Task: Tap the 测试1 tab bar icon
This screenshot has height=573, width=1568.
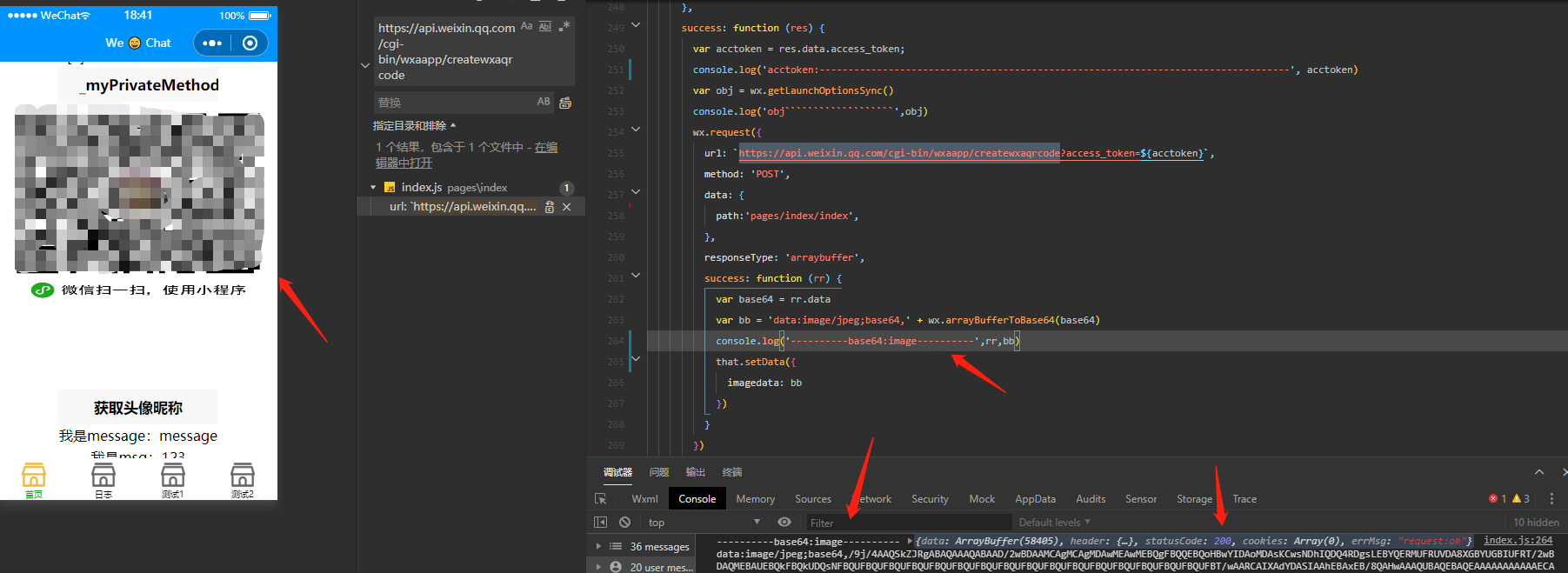Action: tap(173, 480)
